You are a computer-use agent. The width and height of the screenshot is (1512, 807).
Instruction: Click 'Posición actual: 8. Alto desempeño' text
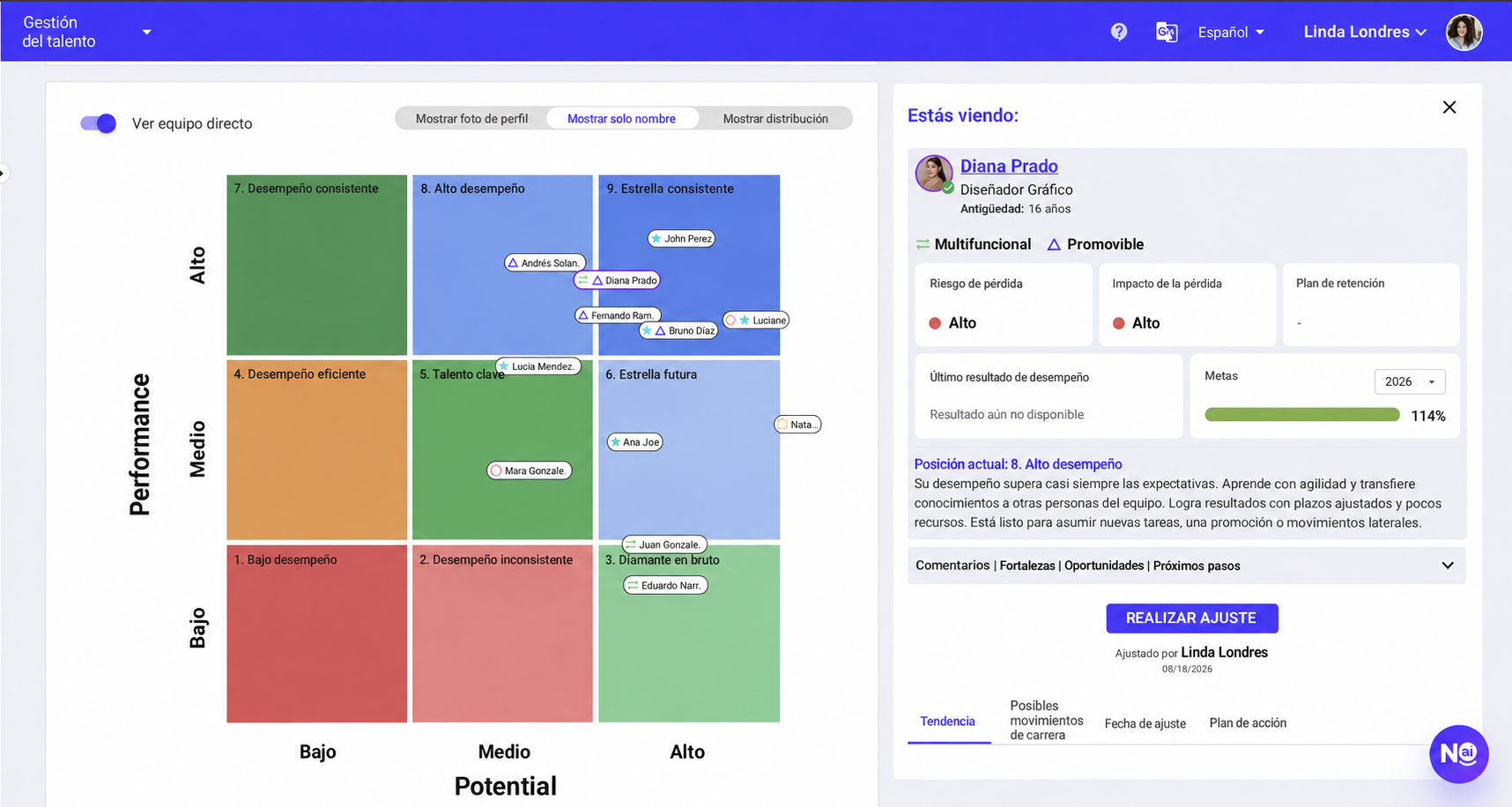click(1018, 464)
